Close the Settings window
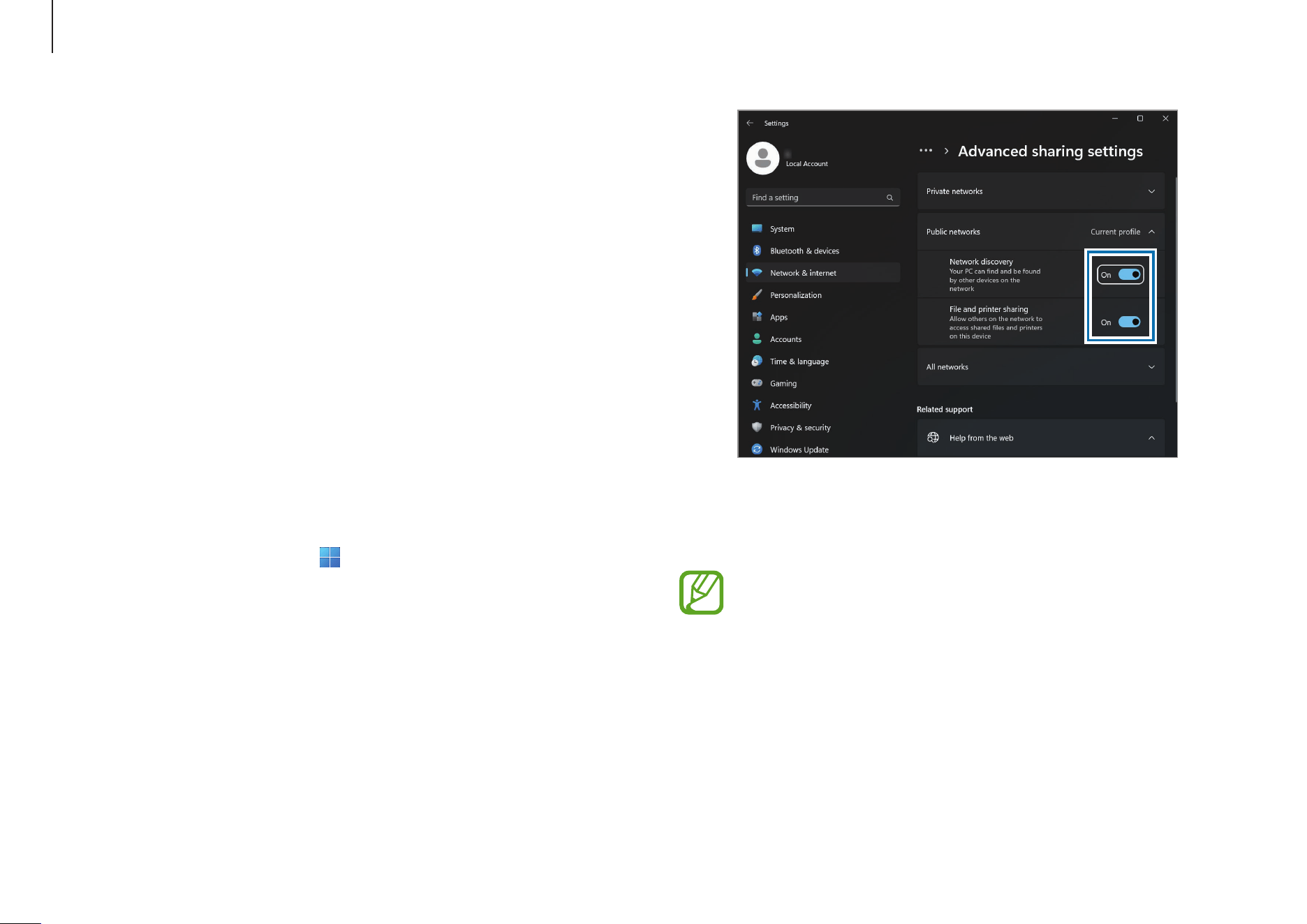This screenshot has height=924, width=1307. 1165,119
